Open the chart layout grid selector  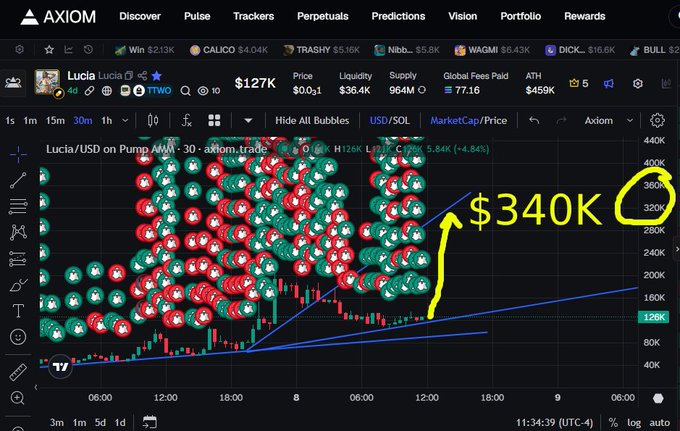pyautogui.click(x=214, y=121)
